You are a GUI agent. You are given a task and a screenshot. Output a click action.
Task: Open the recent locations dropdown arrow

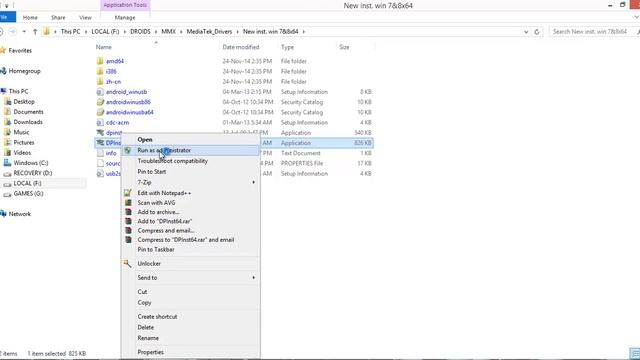click(24, 31)
